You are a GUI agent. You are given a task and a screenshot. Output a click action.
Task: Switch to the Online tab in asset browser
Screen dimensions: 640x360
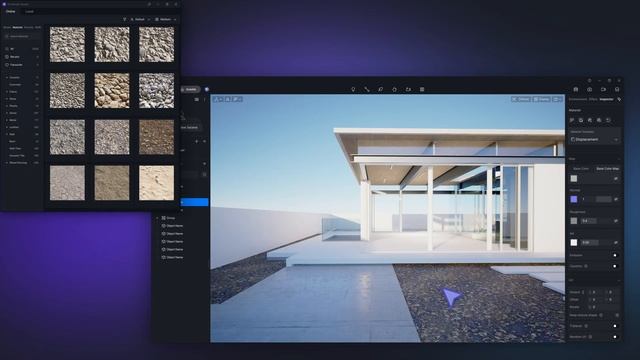point(11,11)
